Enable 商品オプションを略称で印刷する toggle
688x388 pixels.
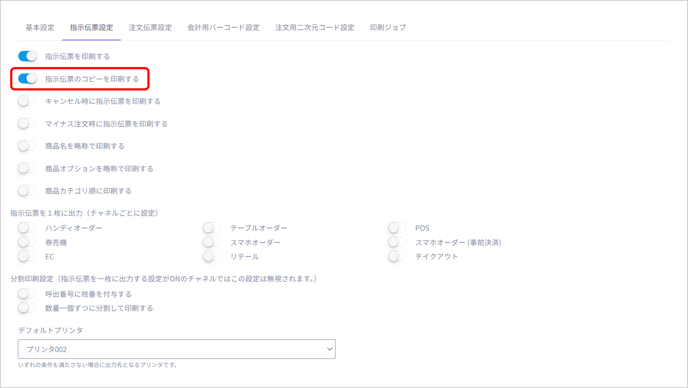tap(27, 168)
